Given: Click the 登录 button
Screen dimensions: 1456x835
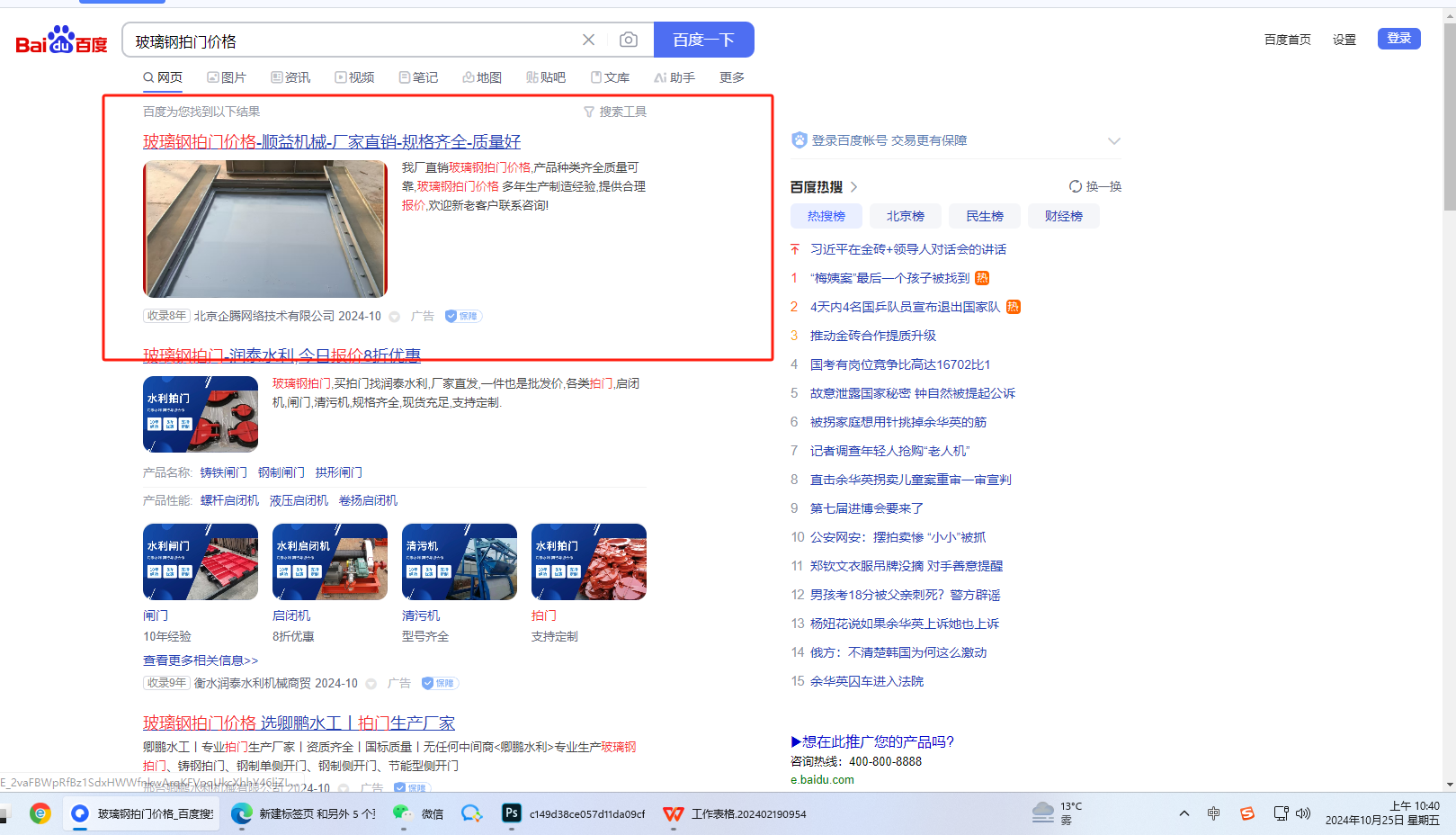Looking at the screenshot, I should (x=1398, y=39).
